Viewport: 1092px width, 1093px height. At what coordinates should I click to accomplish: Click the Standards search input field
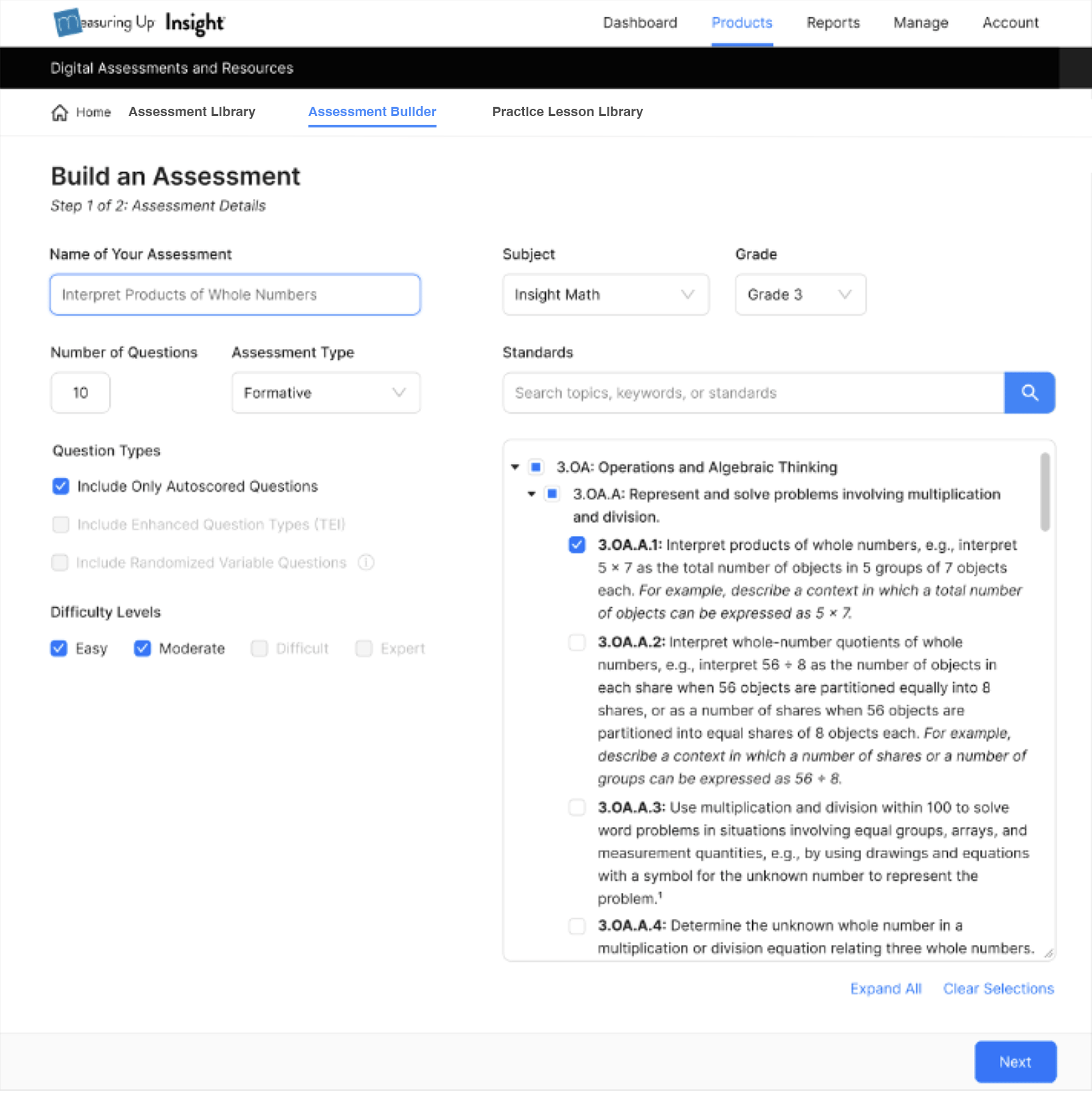pyautogui.click(x=753, y=392)
